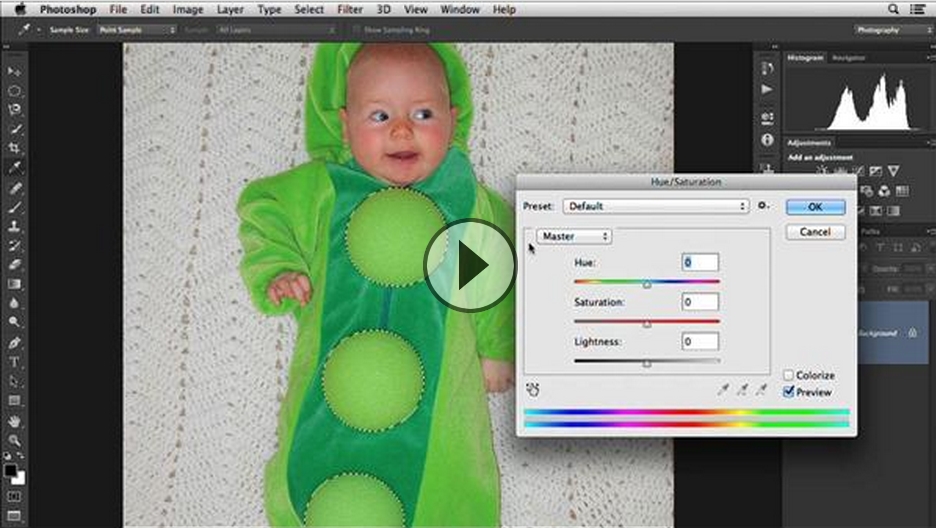Open the tool preset picker arrow
Viewport: 936px width, 528px height.
tap(39, 30)
